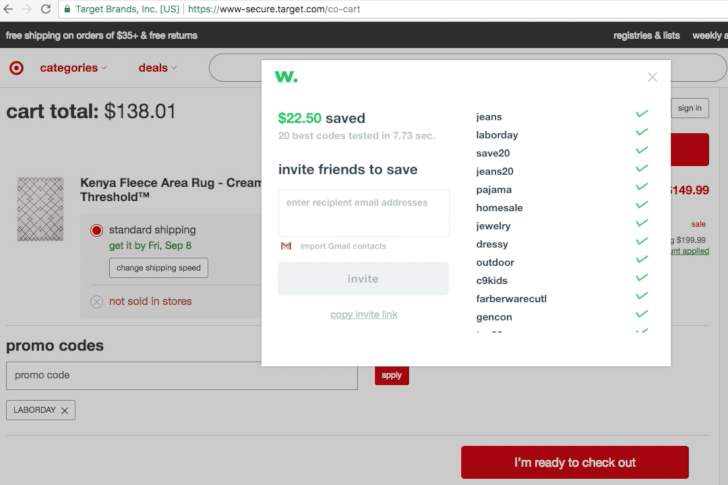Click the Gmail envelope icon
Image resolution: width=728 pixels, height=485 pixels.
point(286,246)
